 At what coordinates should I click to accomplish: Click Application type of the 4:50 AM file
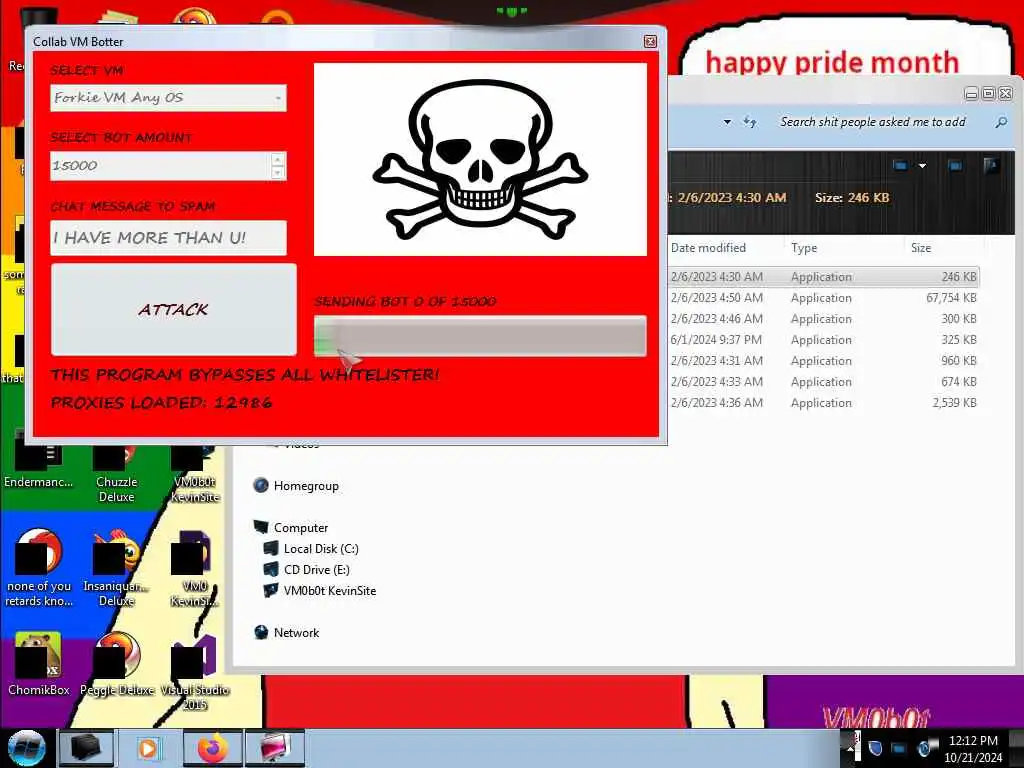tap(821, 298)
